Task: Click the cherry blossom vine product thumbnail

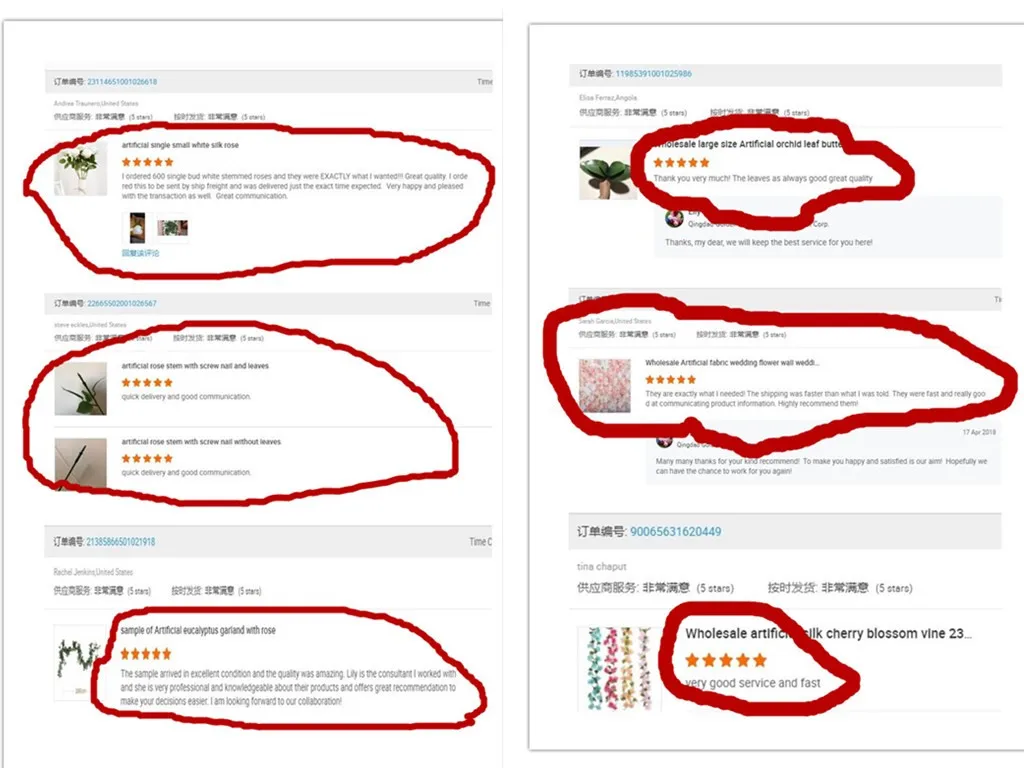Action: click(619, 668)
